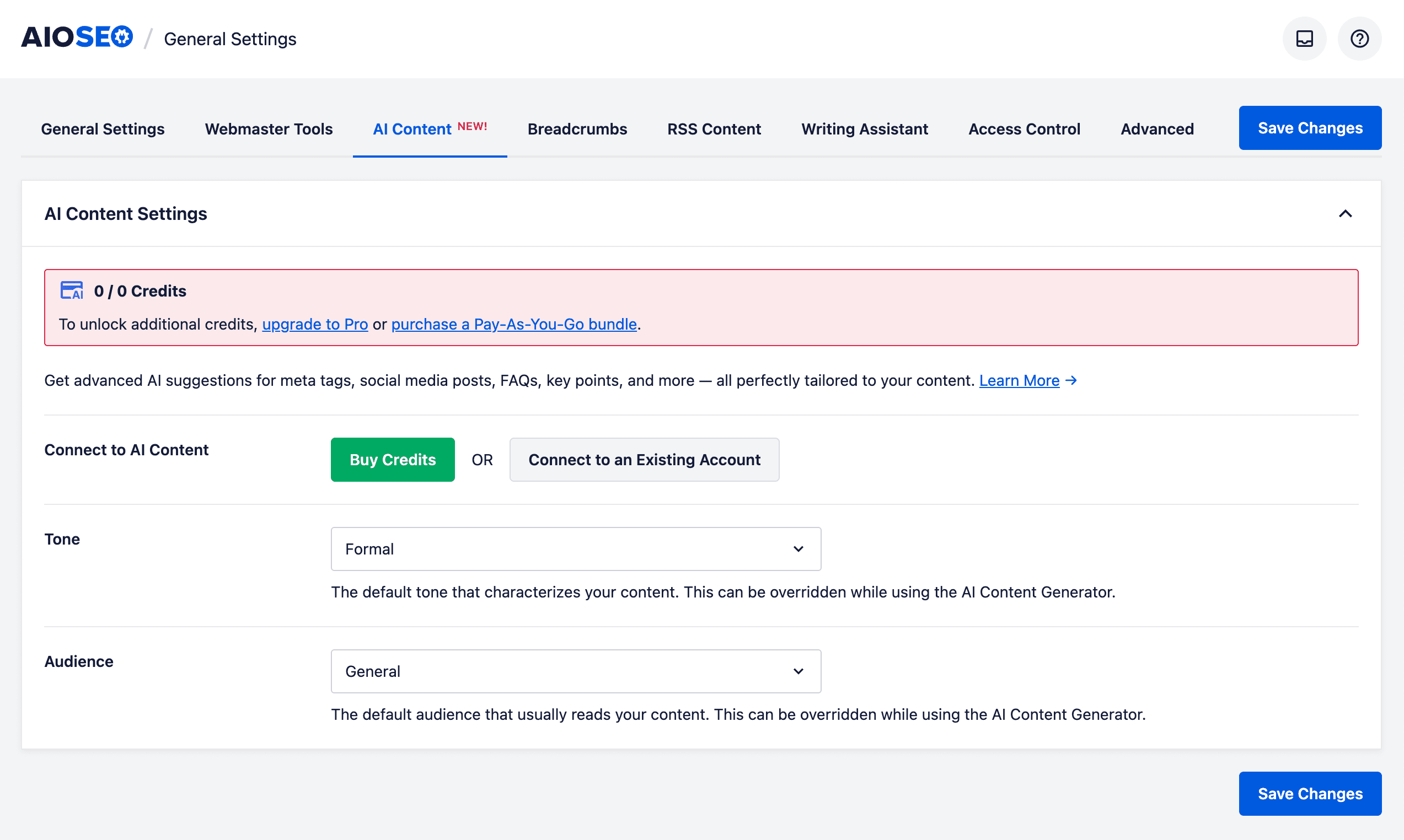Click Connect to an Existing Account
This screenshot has height=840, width=1404.
[644, 460]
